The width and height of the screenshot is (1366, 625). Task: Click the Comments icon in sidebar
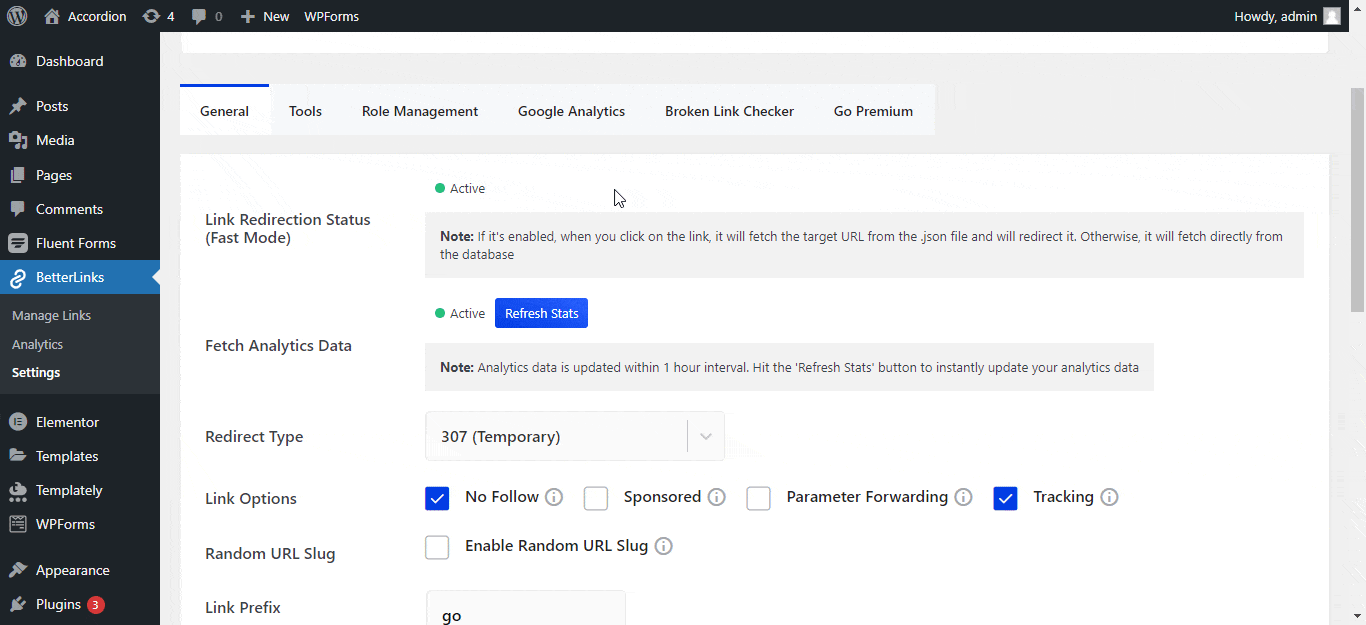(18, 209)
